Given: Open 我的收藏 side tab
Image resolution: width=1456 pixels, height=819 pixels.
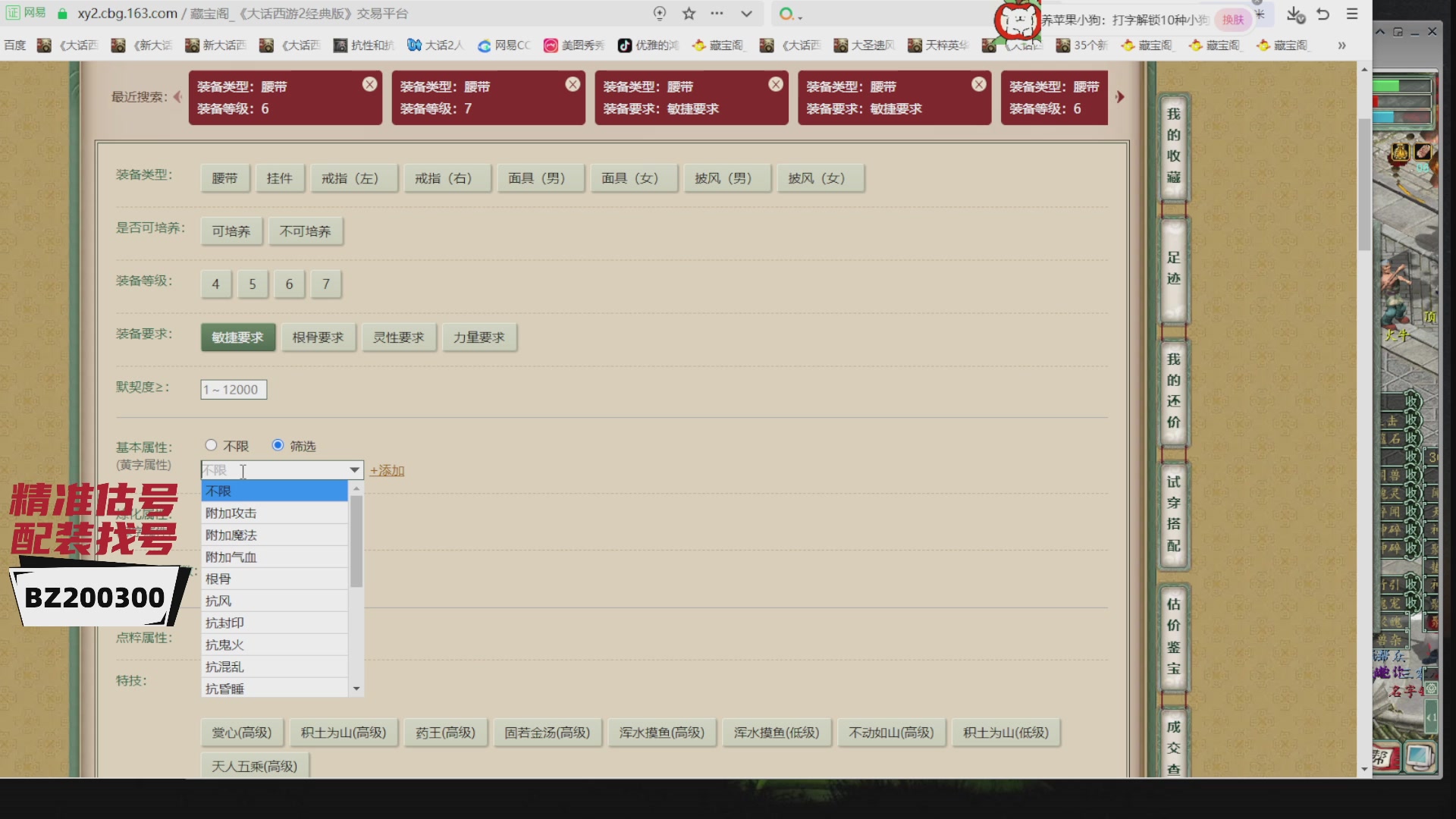Looking at the screenshot, I should 1173,146.
